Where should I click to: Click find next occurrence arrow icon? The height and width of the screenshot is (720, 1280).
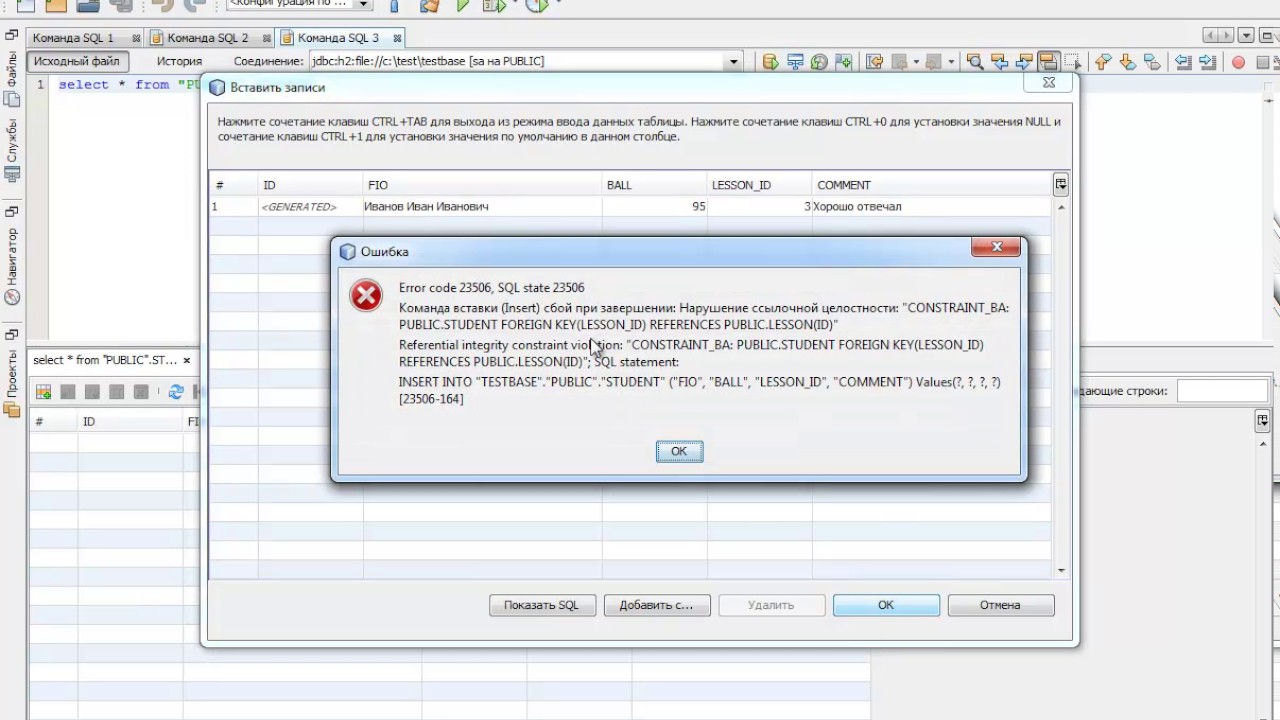pyautogui.click(x=1023, y=62)
